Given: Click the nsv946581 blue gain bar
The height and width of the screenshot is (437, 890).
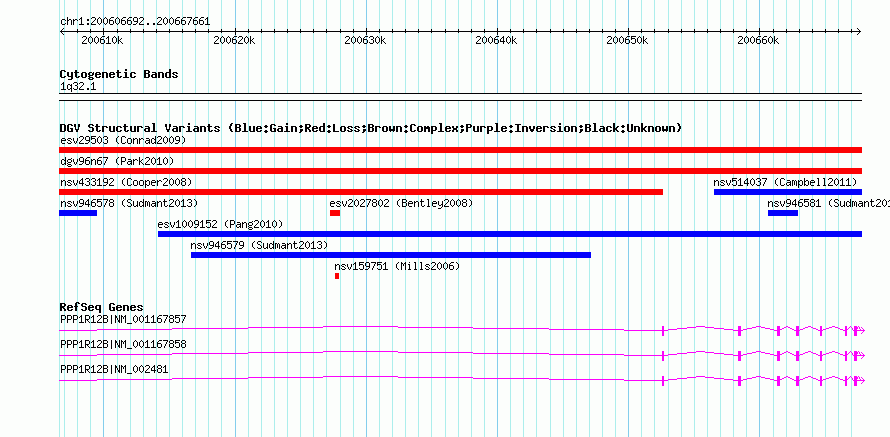Looking at the screenshot, I should coord(783,213).
